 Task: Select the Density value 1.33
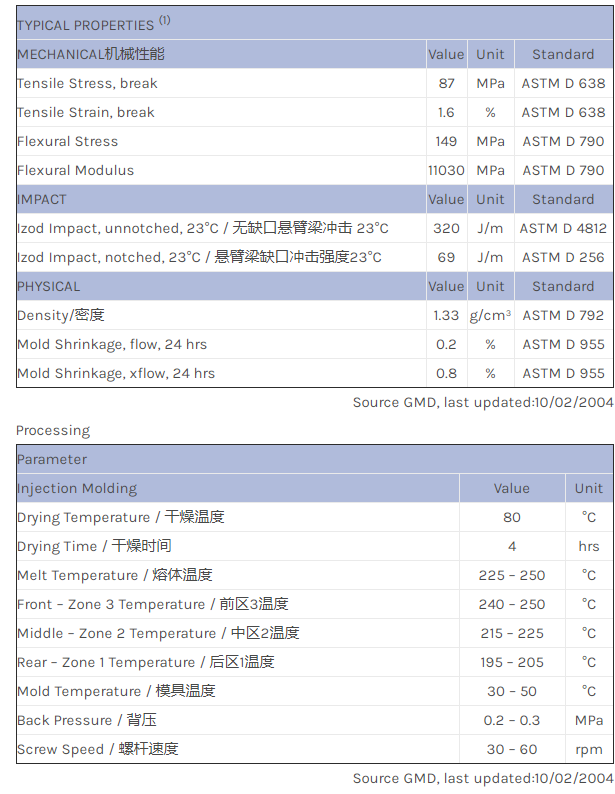tap(446, 315)
